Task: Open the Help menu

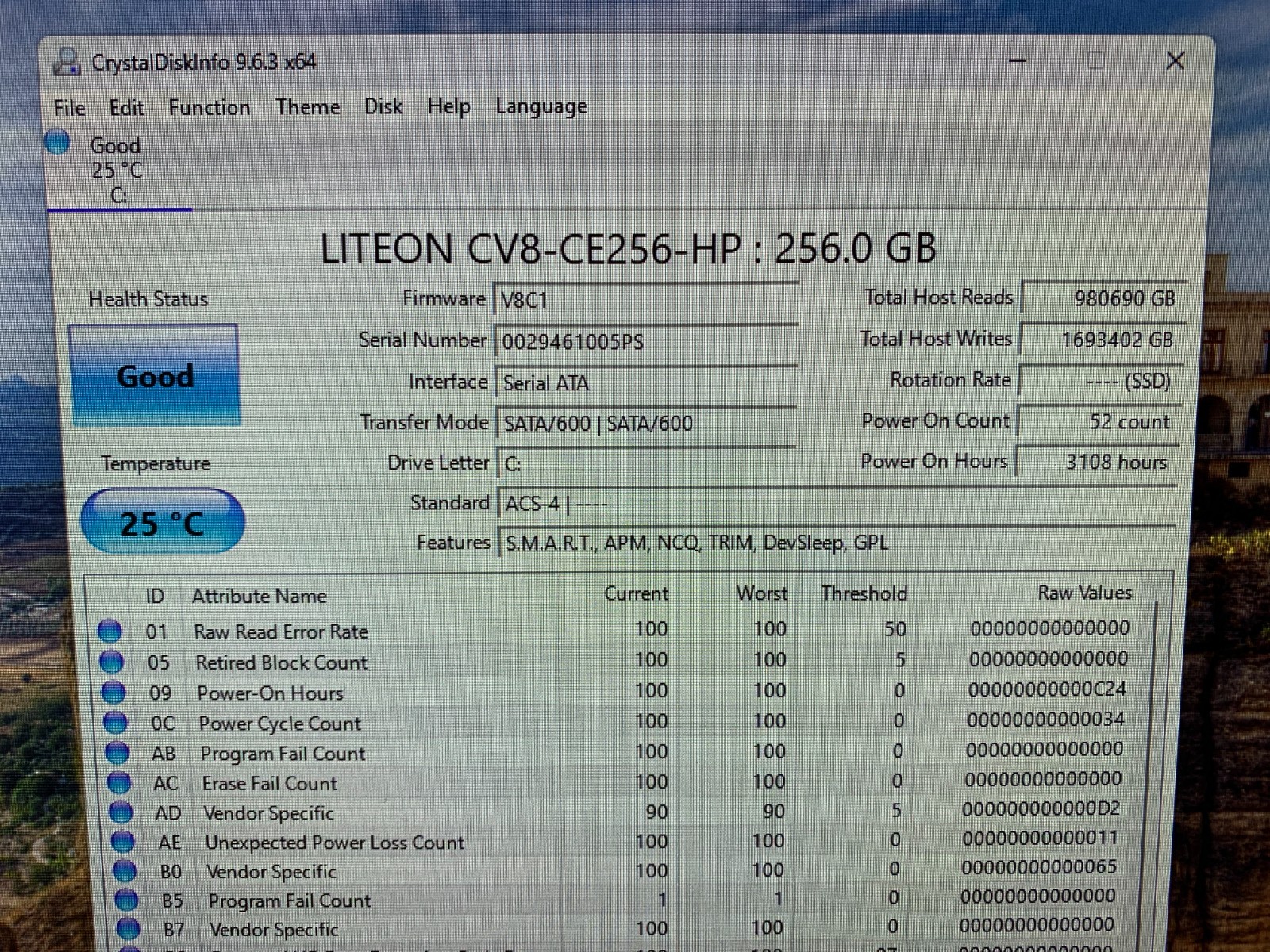Action: (x=449, y=106)
